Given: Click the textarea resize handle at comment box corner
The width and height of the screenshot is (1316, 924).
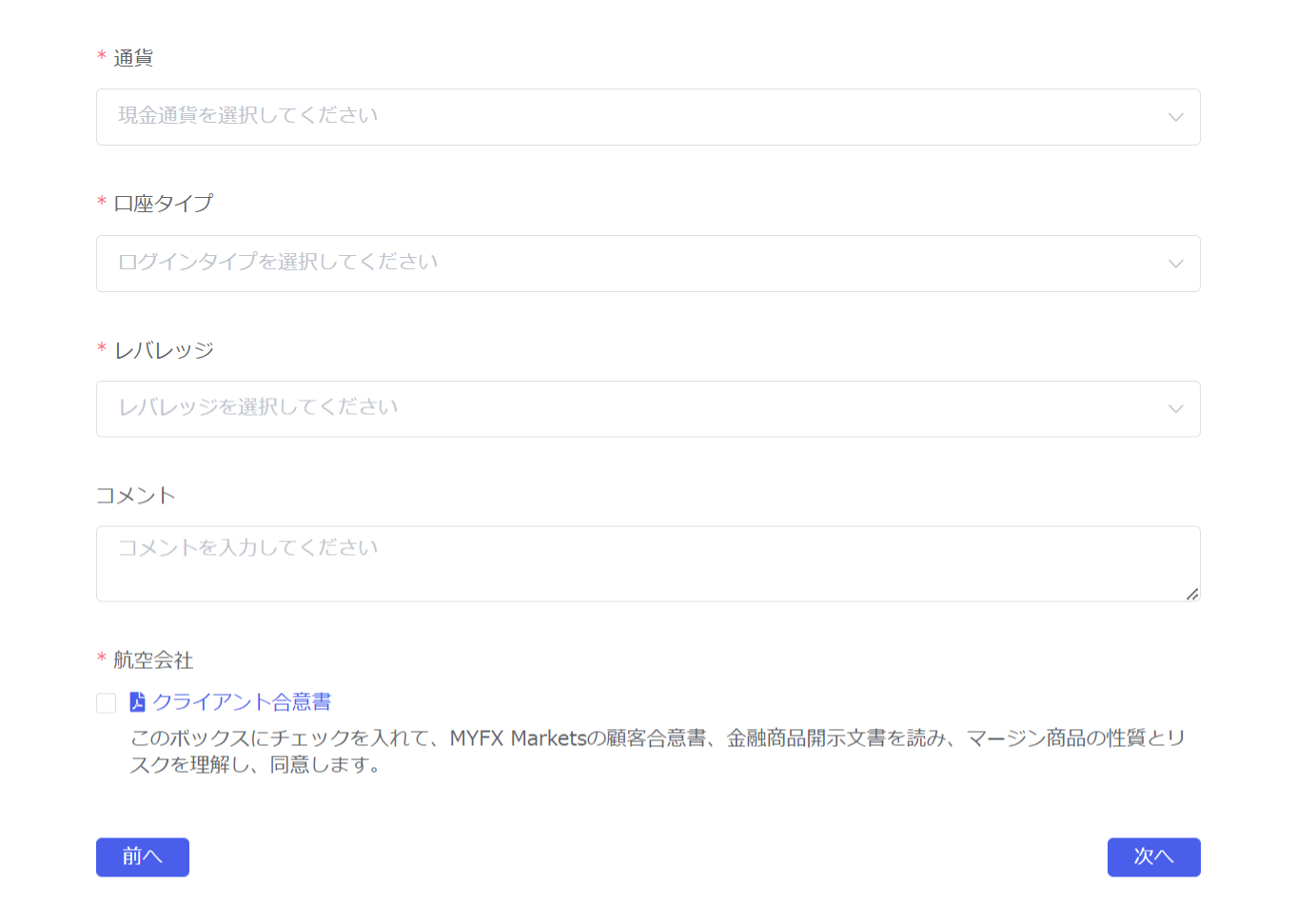Looking at the screenshot, I should pyautogui.click(x=1194, y=596).
